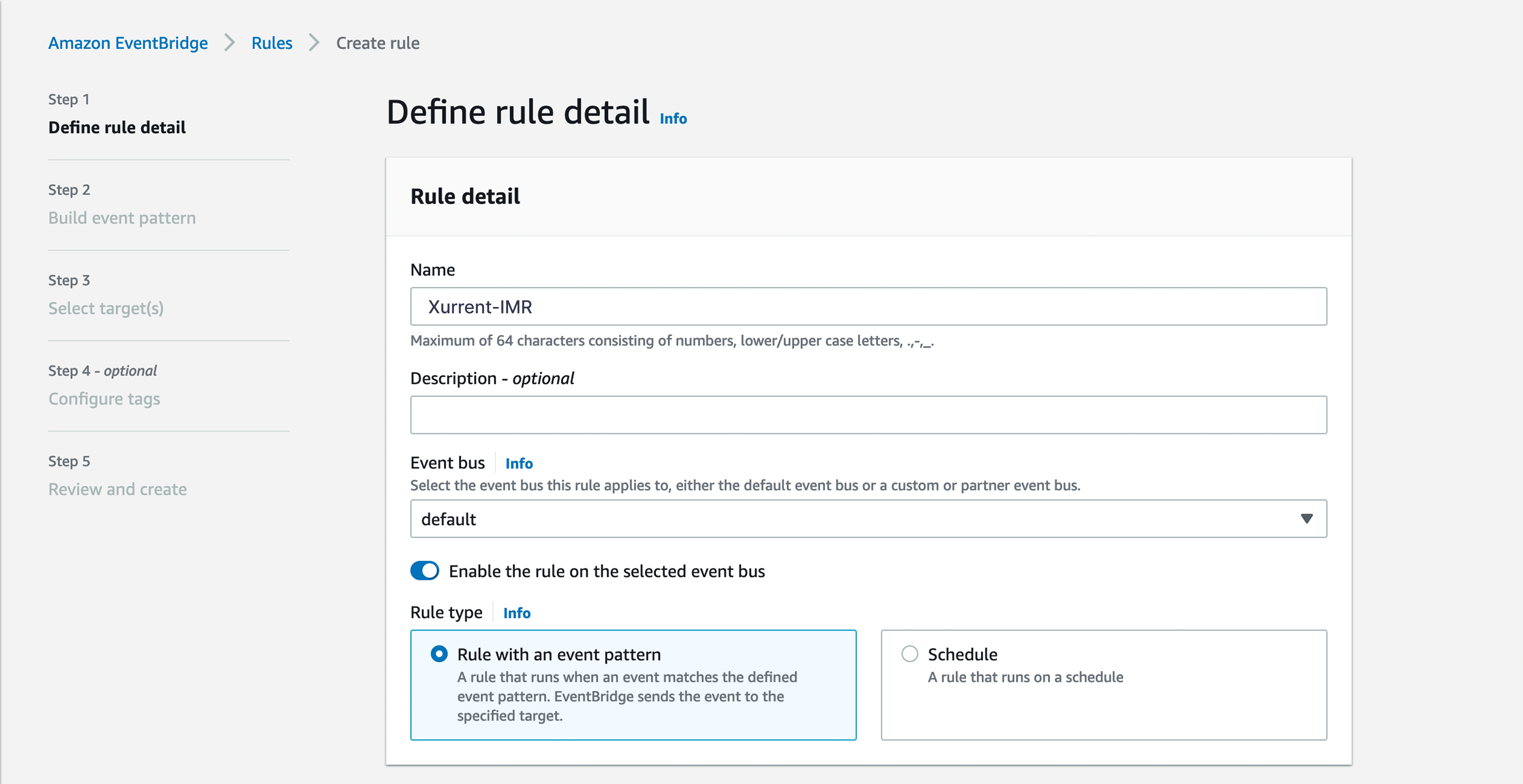The width and height of the screenshot is (1523, 784).
Task: Click the event bus dropdown arrow
Action: click(1306, 519)
